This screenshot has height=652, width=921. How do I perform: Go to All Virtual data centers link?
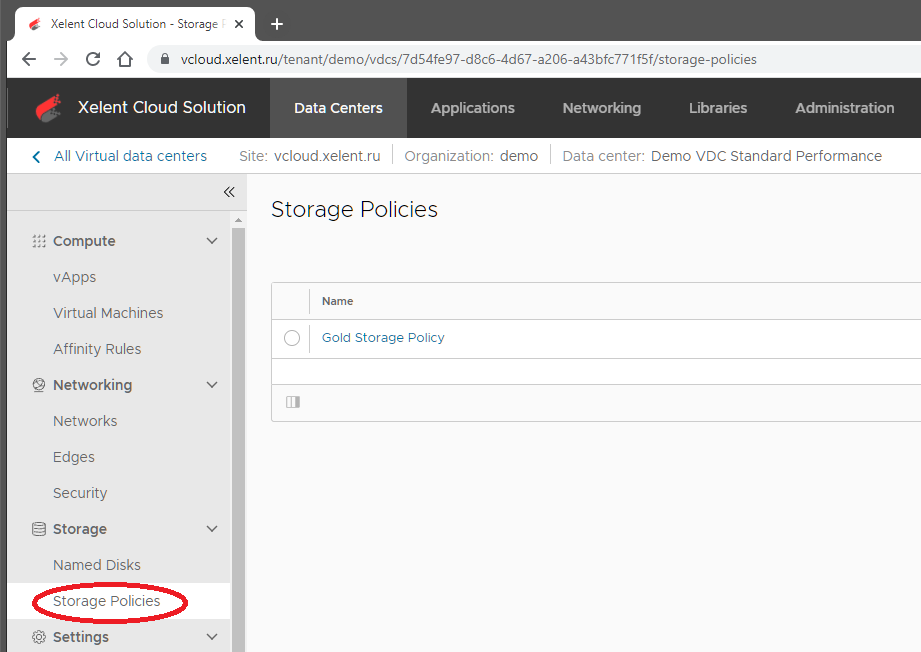[130, 156]
